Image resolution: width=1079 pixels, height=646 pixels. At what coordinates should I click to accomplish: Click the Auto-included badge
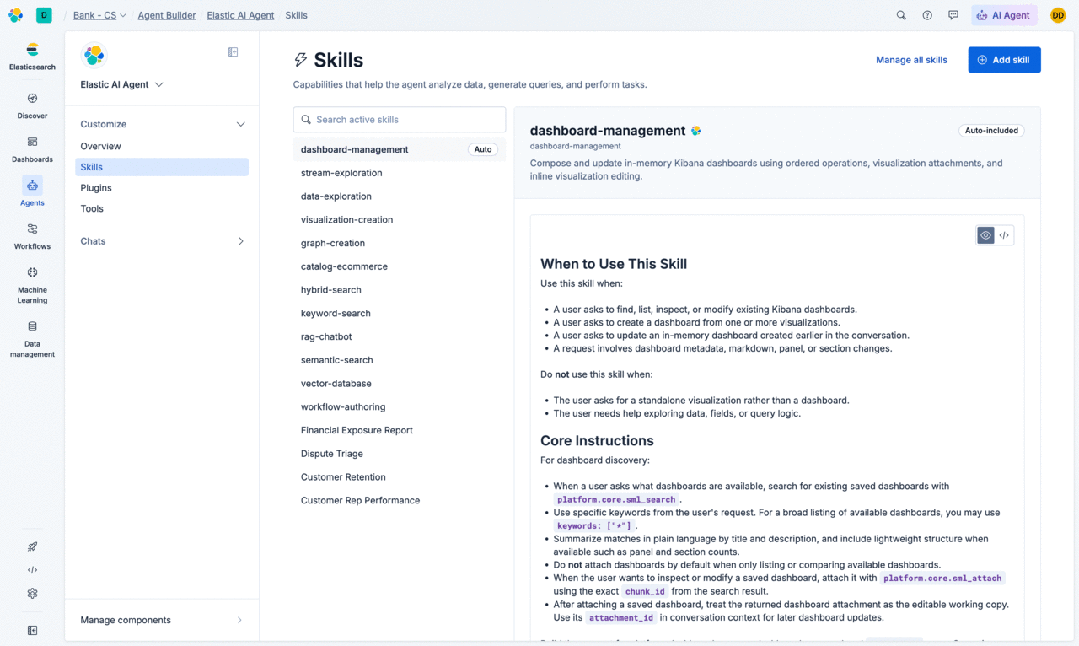991,131
